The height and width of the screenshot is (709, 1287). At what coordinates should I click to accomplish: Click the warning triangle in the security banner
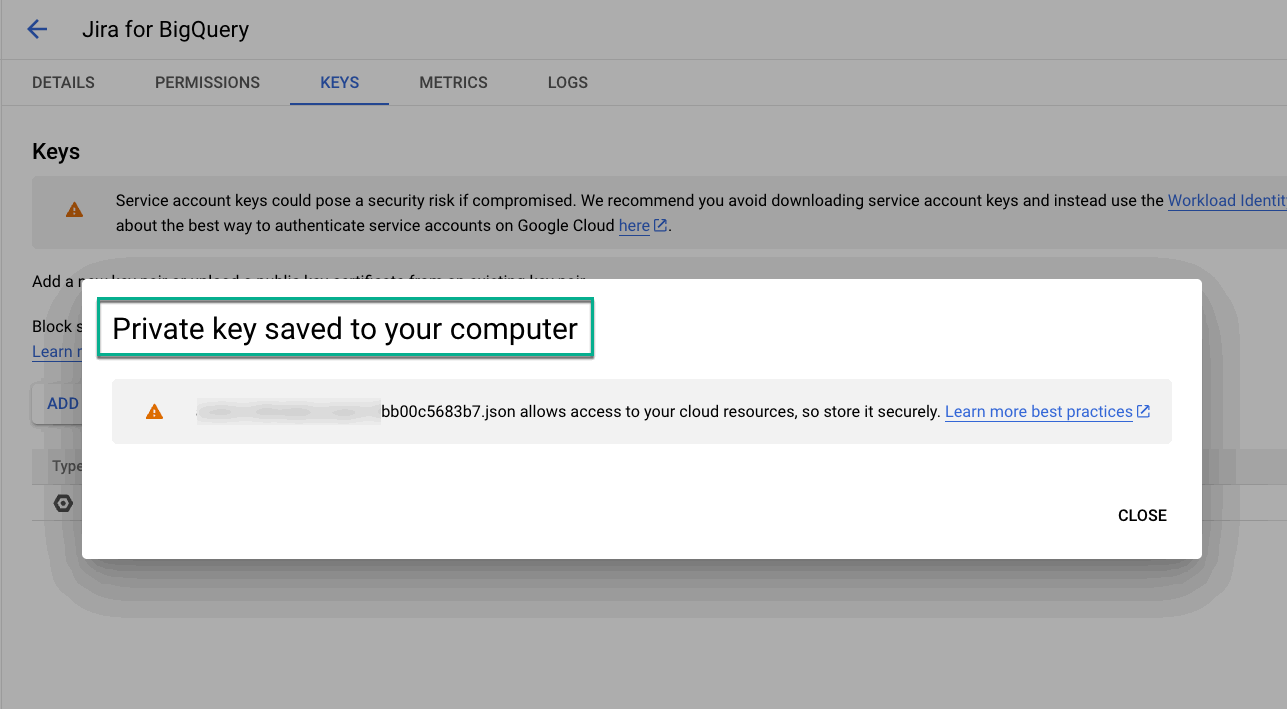[x=75, y=210]
